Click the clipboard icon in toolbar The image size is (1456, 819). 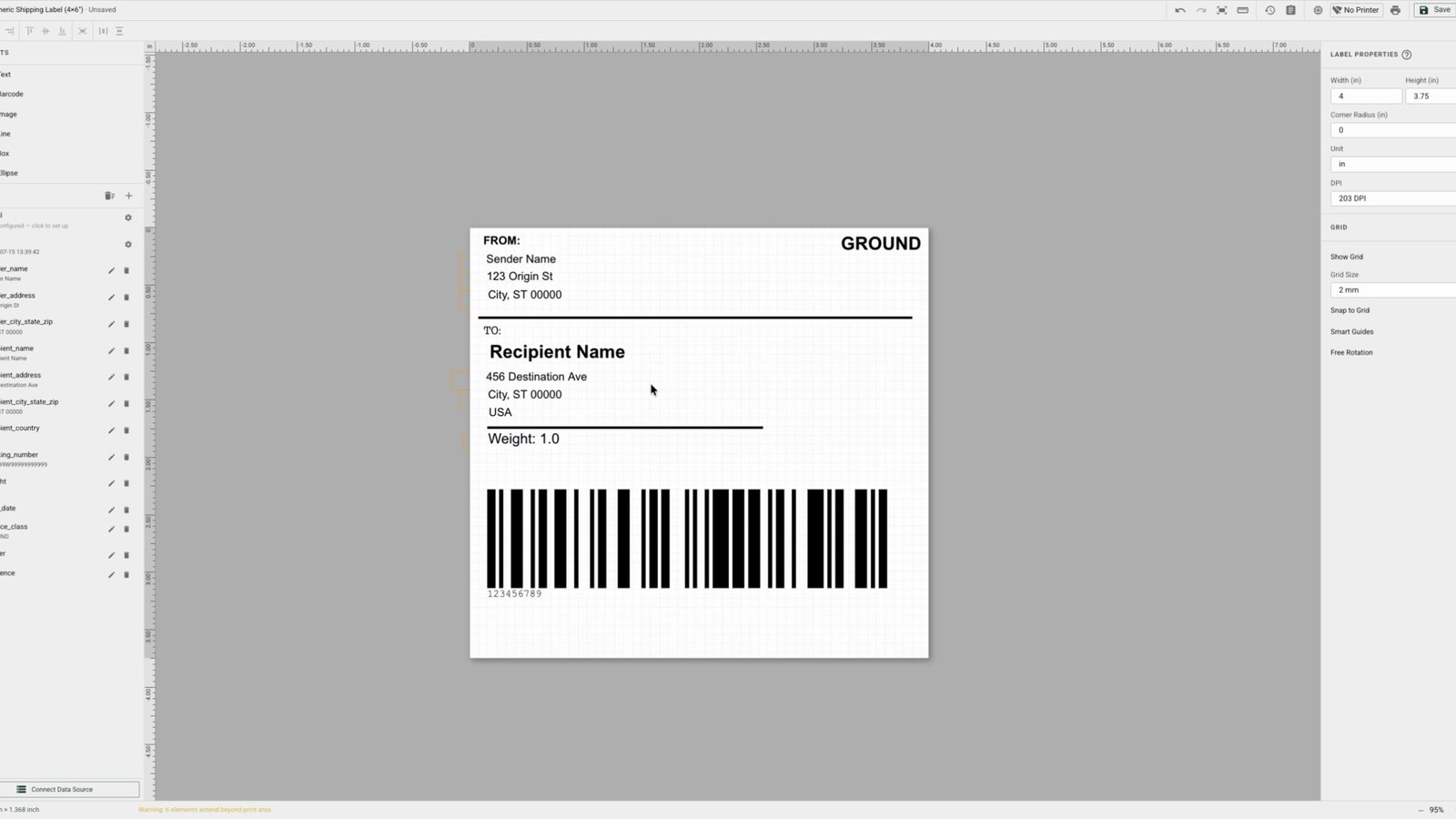[1291, 10]
